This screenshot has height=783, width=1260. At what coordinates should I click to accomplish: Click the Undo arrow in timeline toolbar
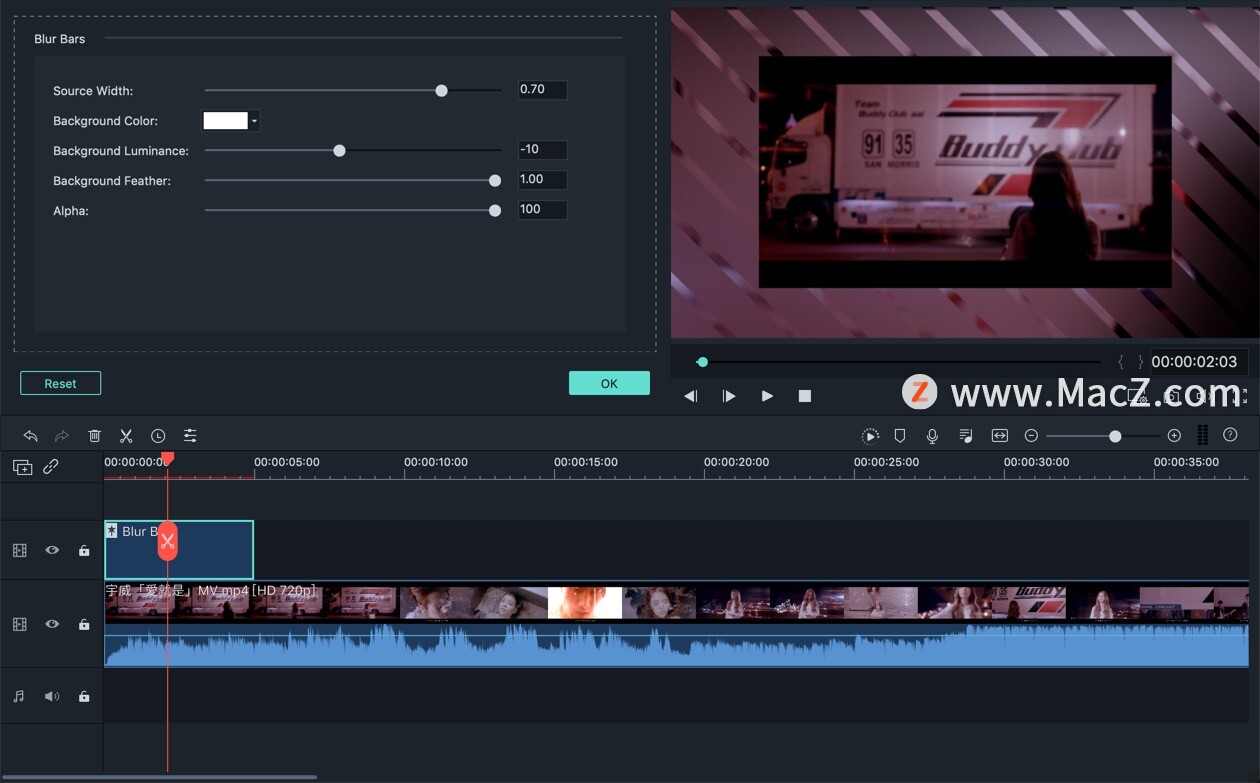click(30, 436)
